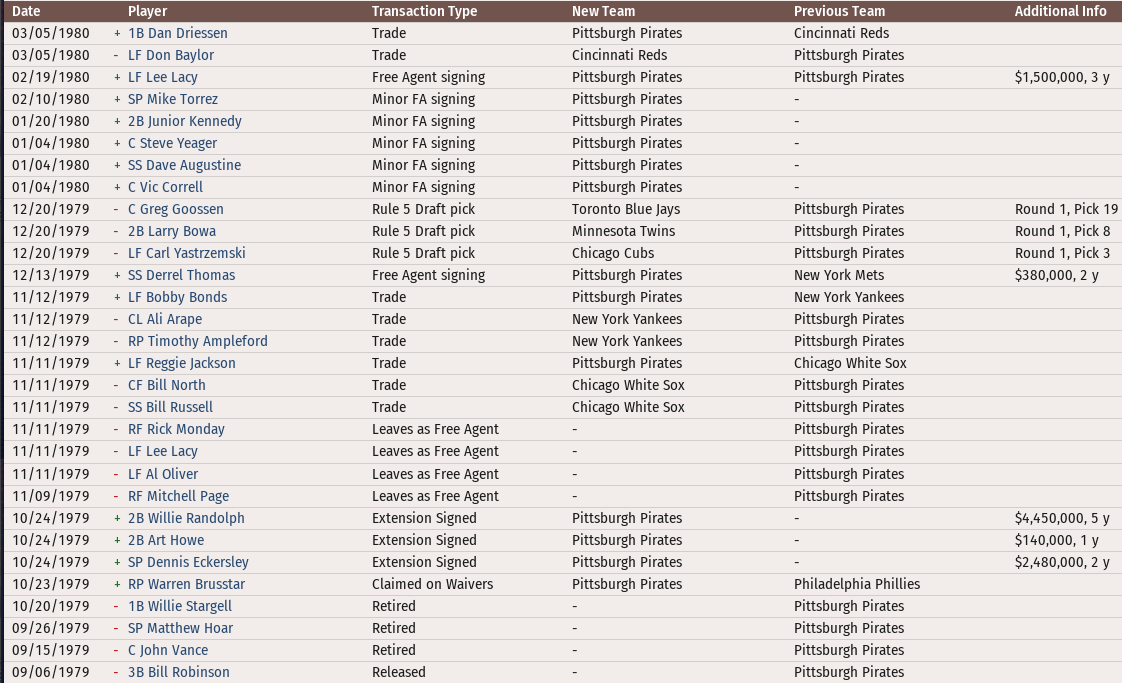Click the 'Minnesota Twins' team cell
The width and height of the screenshot is (1122, 686).
pyautogui.click(x=623, y=231)
